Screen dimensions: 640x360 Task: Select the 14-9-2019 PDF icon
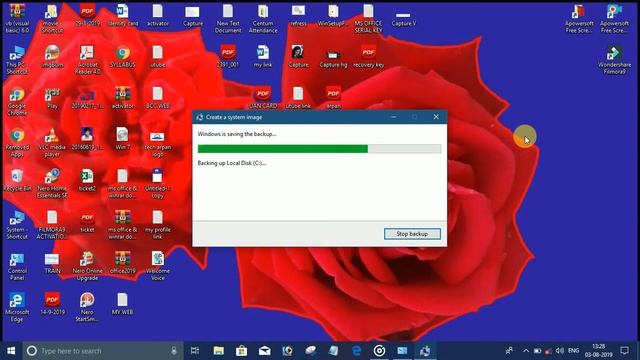[x=52, y=304]
